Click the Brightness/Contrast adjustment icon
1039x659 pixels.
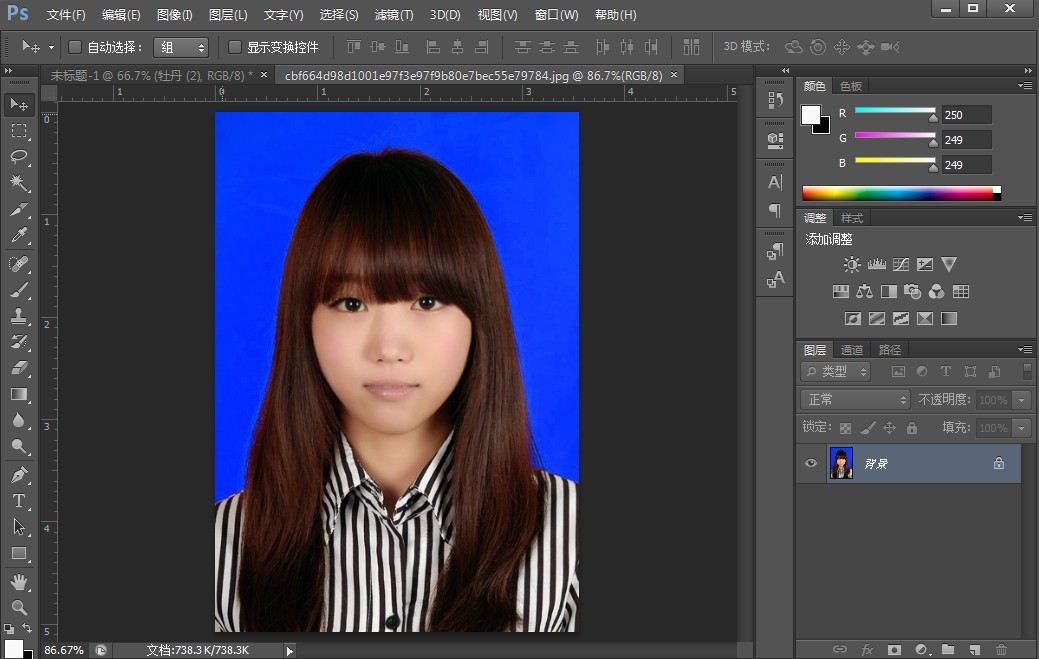click(852, 265)
